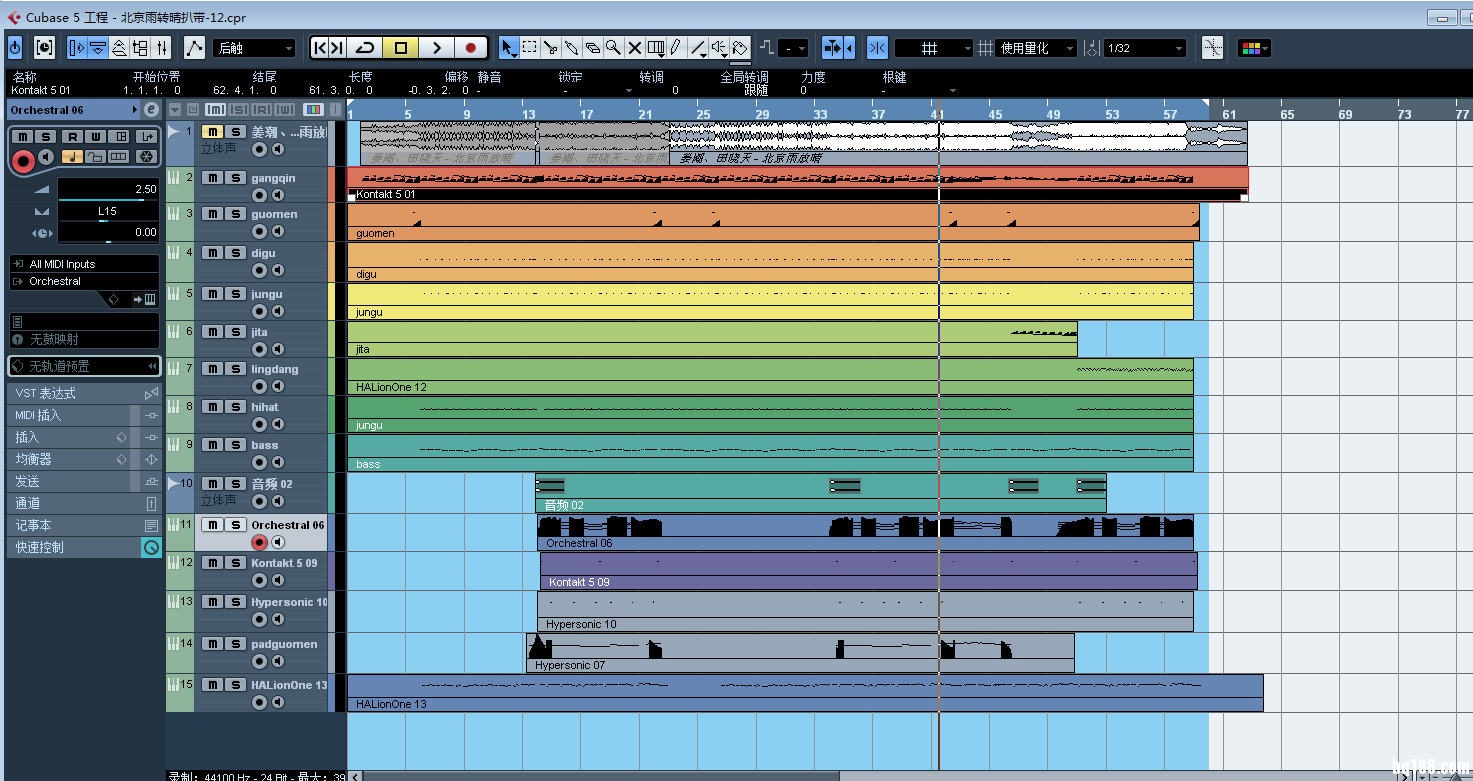This screenshot has width=1473, height=781.
Task: Open the 1/32 quantize value dropdown
Action: click(1144, 47)
